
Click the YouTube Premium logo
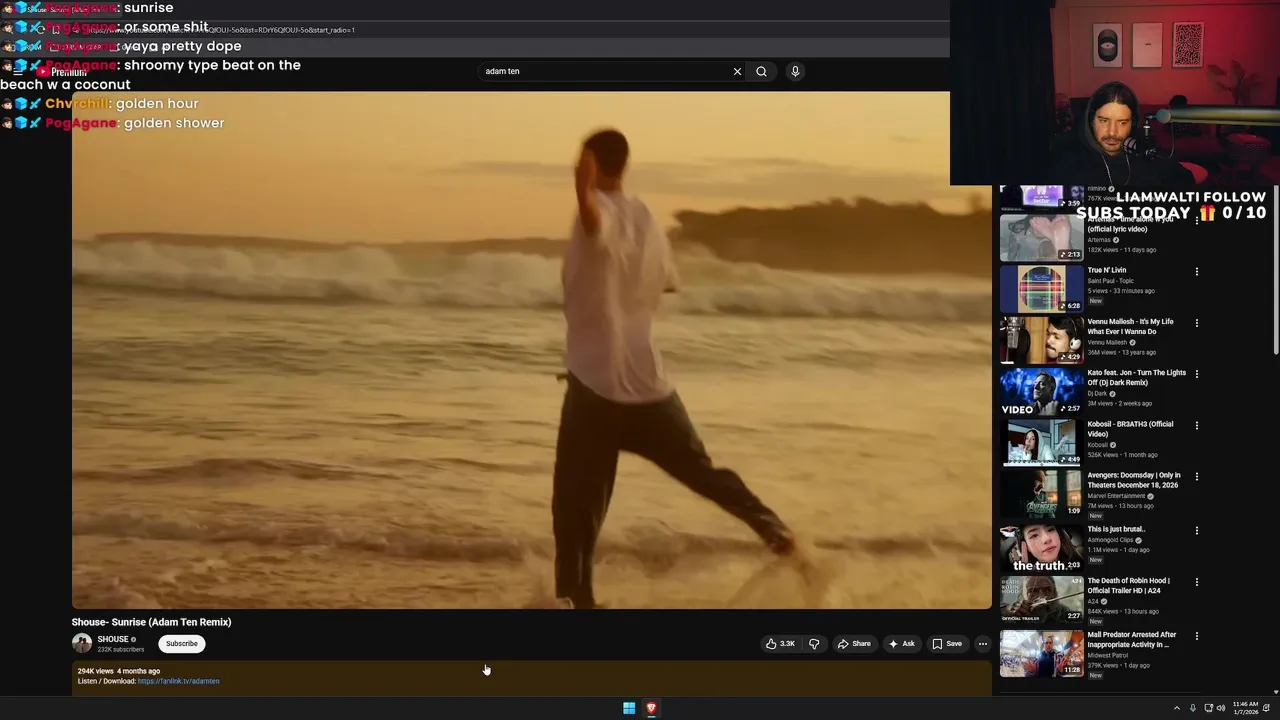[x=62, y=72]
